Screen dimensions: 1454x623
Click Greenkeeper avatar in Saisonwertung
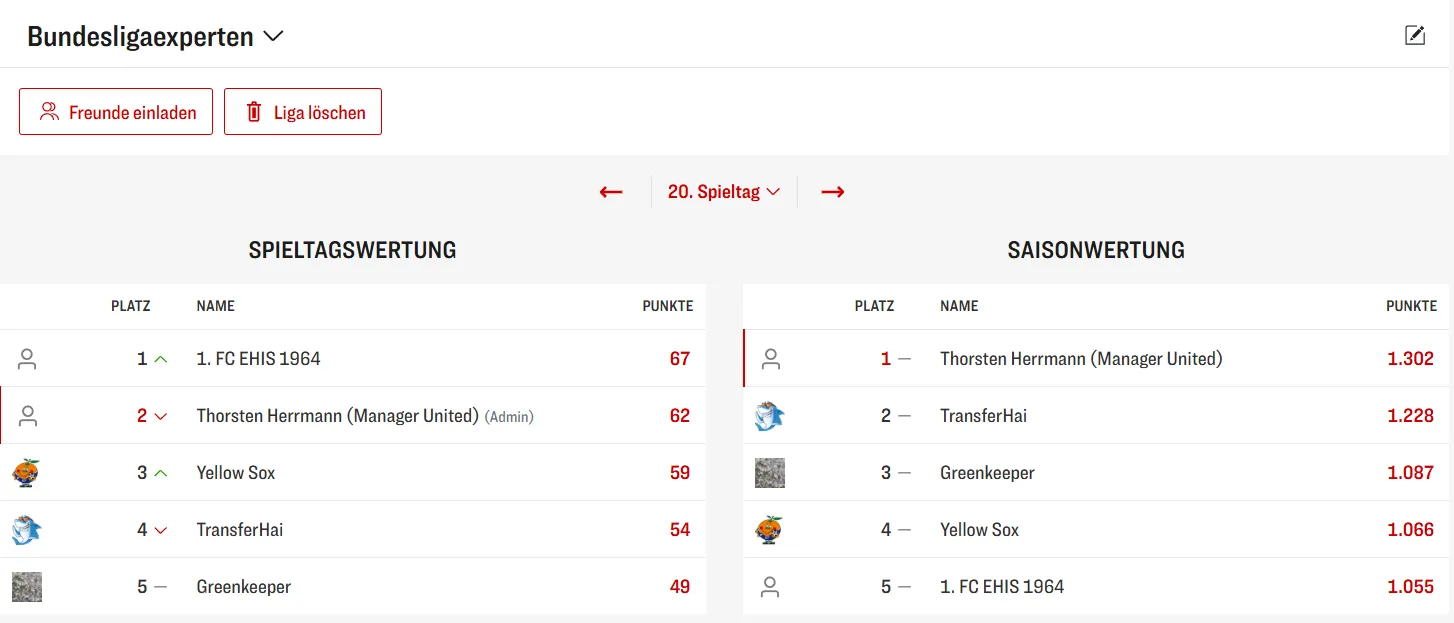click(769, 473)
